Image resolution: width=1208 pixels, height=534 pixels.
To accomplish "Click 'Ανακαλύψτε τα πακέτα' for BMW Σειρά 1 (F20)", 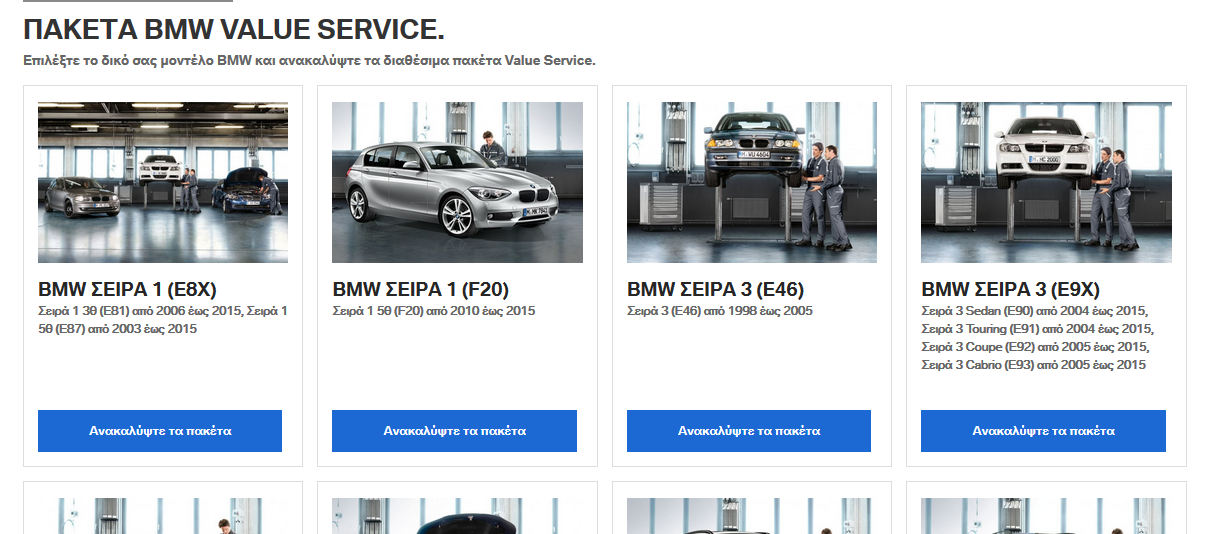I will click(454, 431).
